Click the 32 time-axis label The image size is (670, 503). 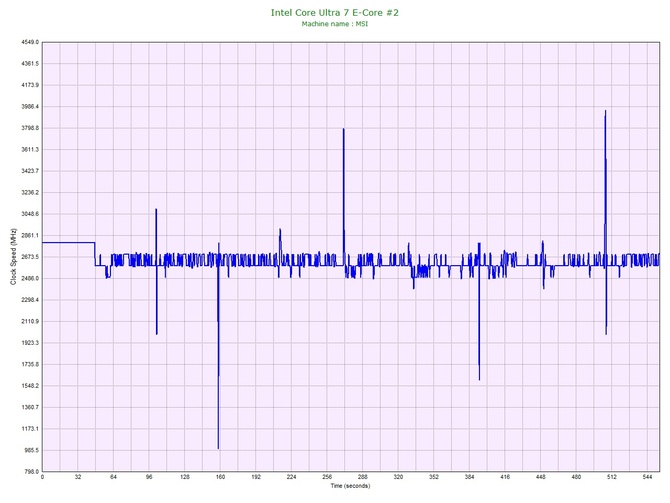[78, 477]
